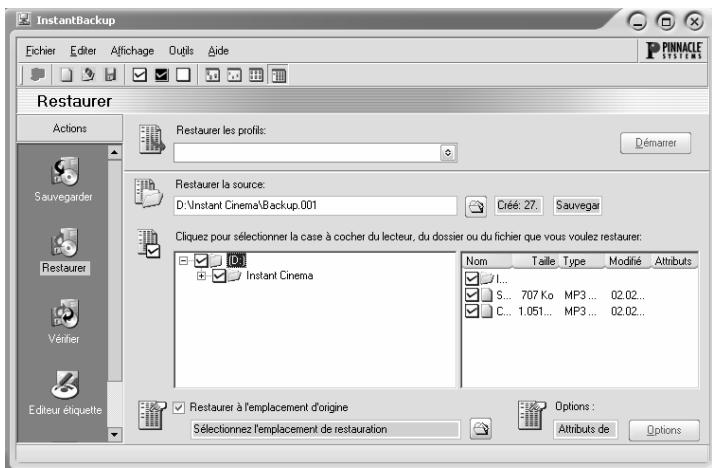The width and height of the screenshot is (712, 468).
Task: Select the Instant Cinema tree item
Action: (280, 276)
